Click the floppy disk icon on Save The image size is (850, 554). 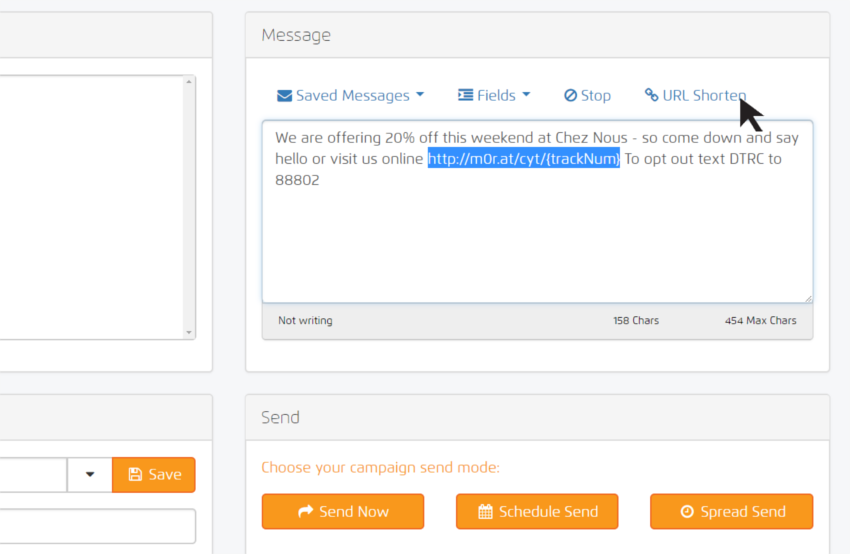[135, 475]
